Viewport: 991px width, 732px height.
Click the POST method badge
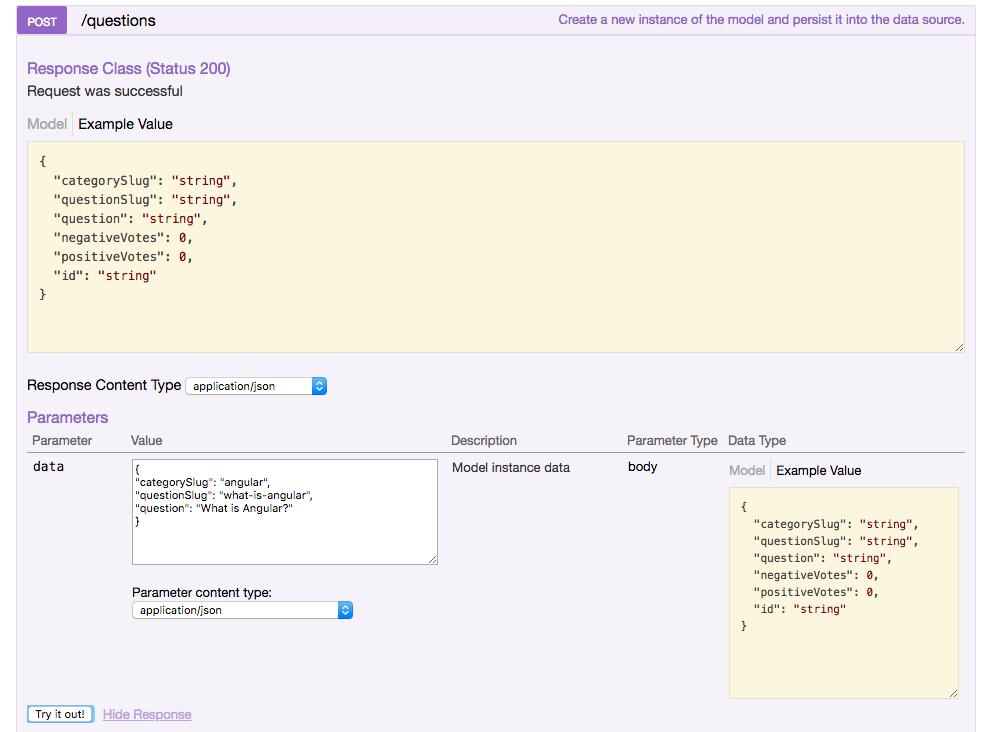tap(42, 21)
